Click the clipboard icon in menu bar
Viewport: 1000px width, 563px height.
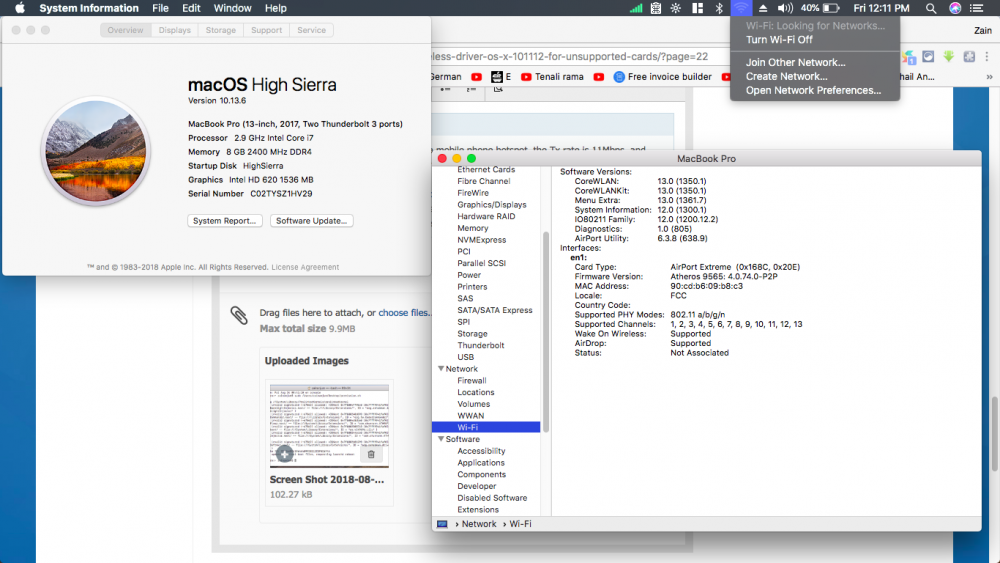tap(656, 8)
